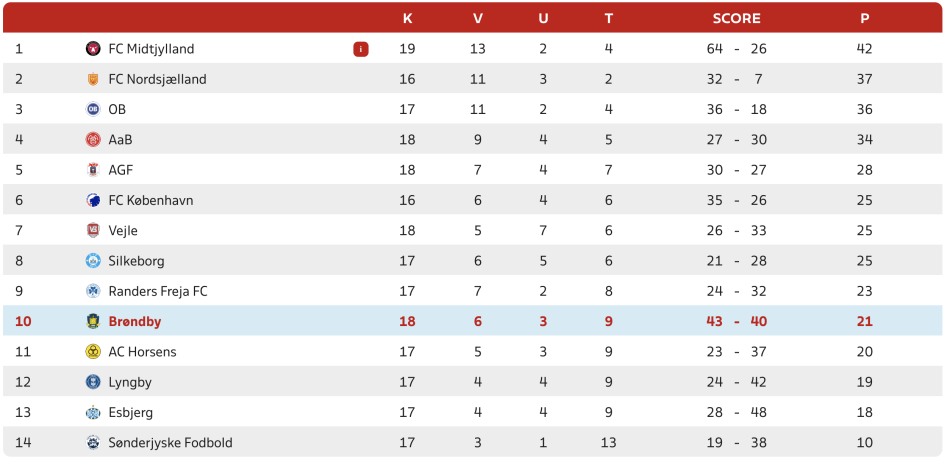Click the K matches played header

tap(408, 18)
